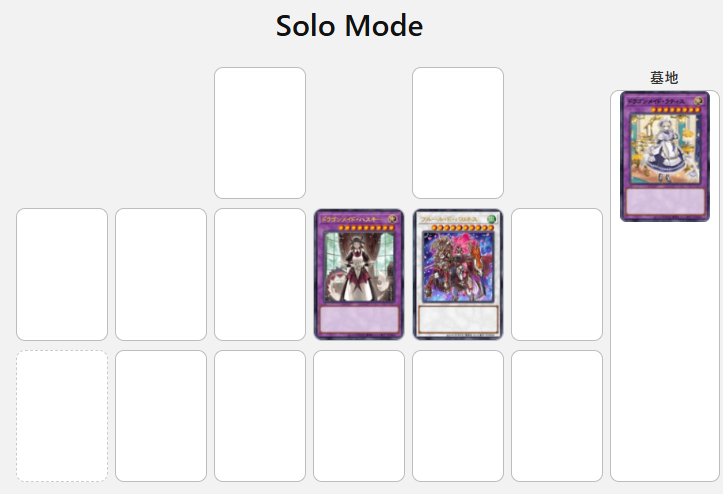Viewport: 723px width, 494px height.
Task: Click the level stars on フルール・ド・バロネス
Action: [x=462, y=228]
